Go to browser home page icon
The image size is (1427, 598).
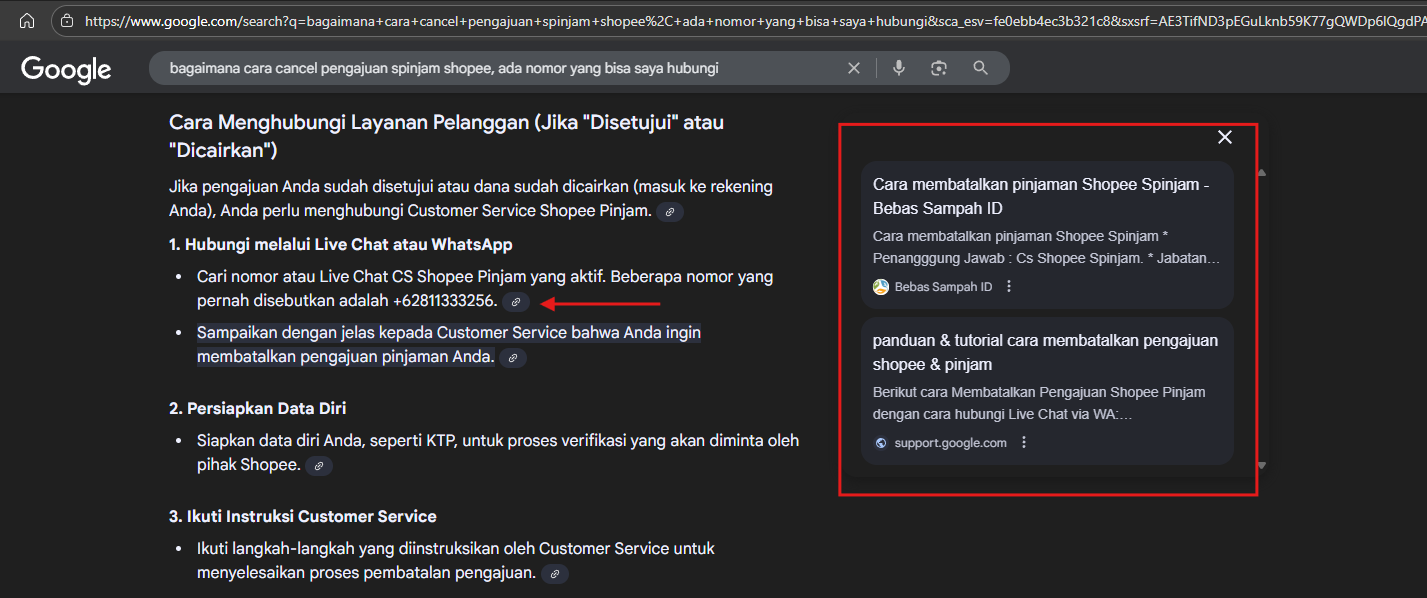click(x=27, y=20)
